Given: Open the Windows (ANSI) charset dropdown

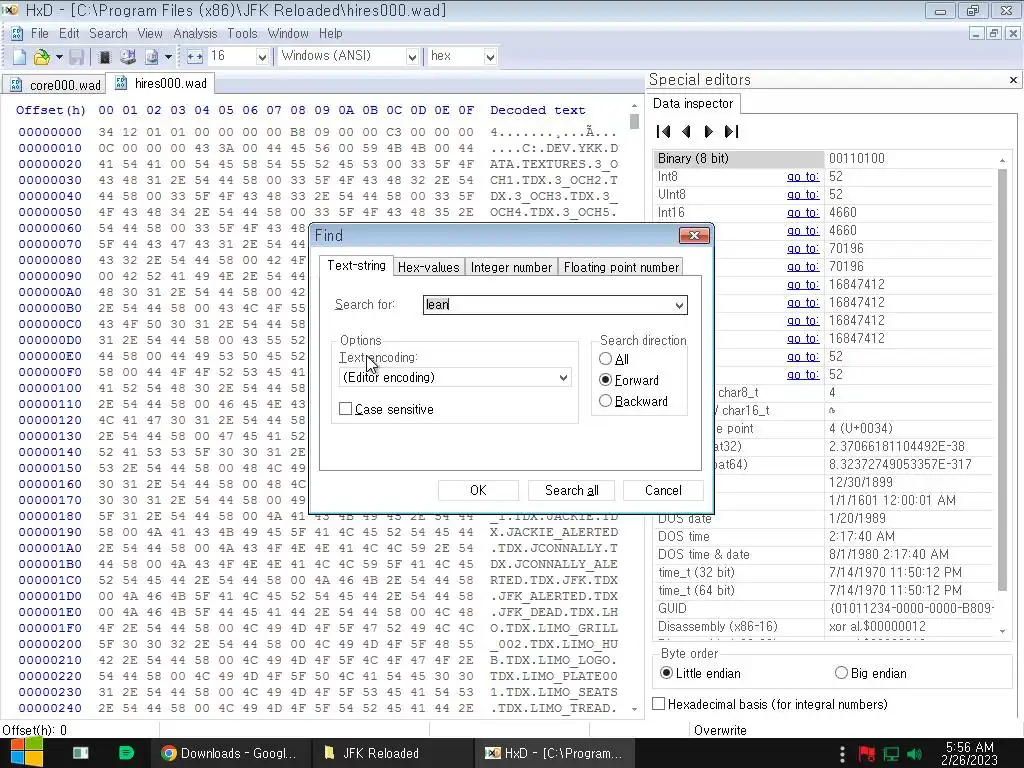Looking at the screenshot, I should point(411,57).
